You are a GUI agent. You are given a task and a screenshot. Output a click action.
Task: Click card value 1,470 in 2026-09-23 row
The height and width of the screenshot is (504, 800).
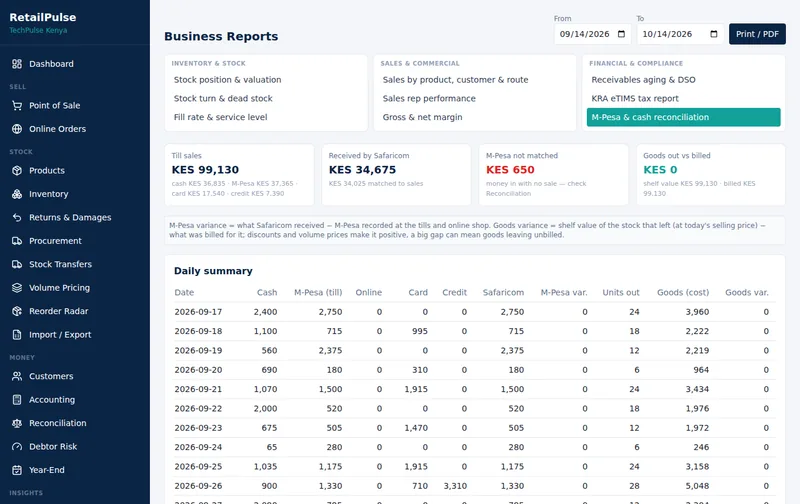pos(416,428)
